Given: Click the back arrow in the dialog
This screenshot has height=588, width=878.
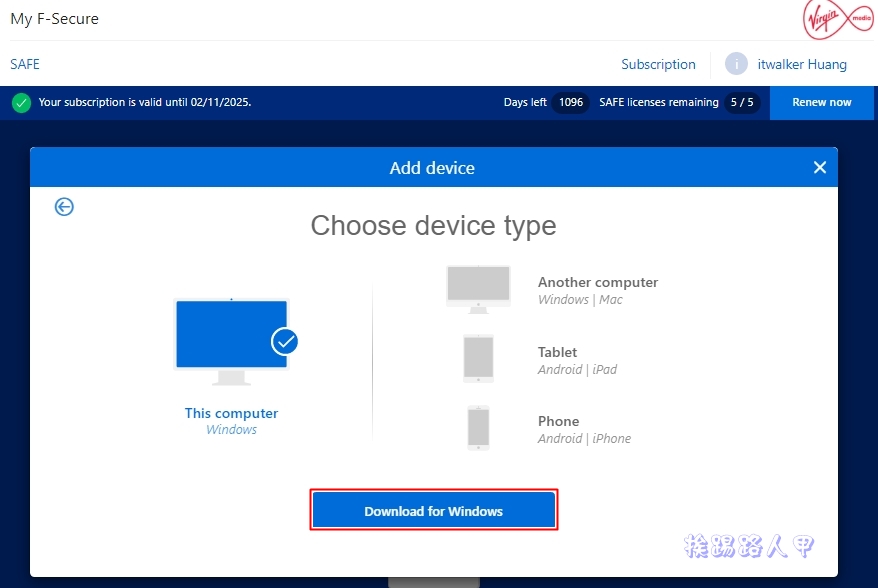Looking at the screenshot, I should click(x=64, y=206).
